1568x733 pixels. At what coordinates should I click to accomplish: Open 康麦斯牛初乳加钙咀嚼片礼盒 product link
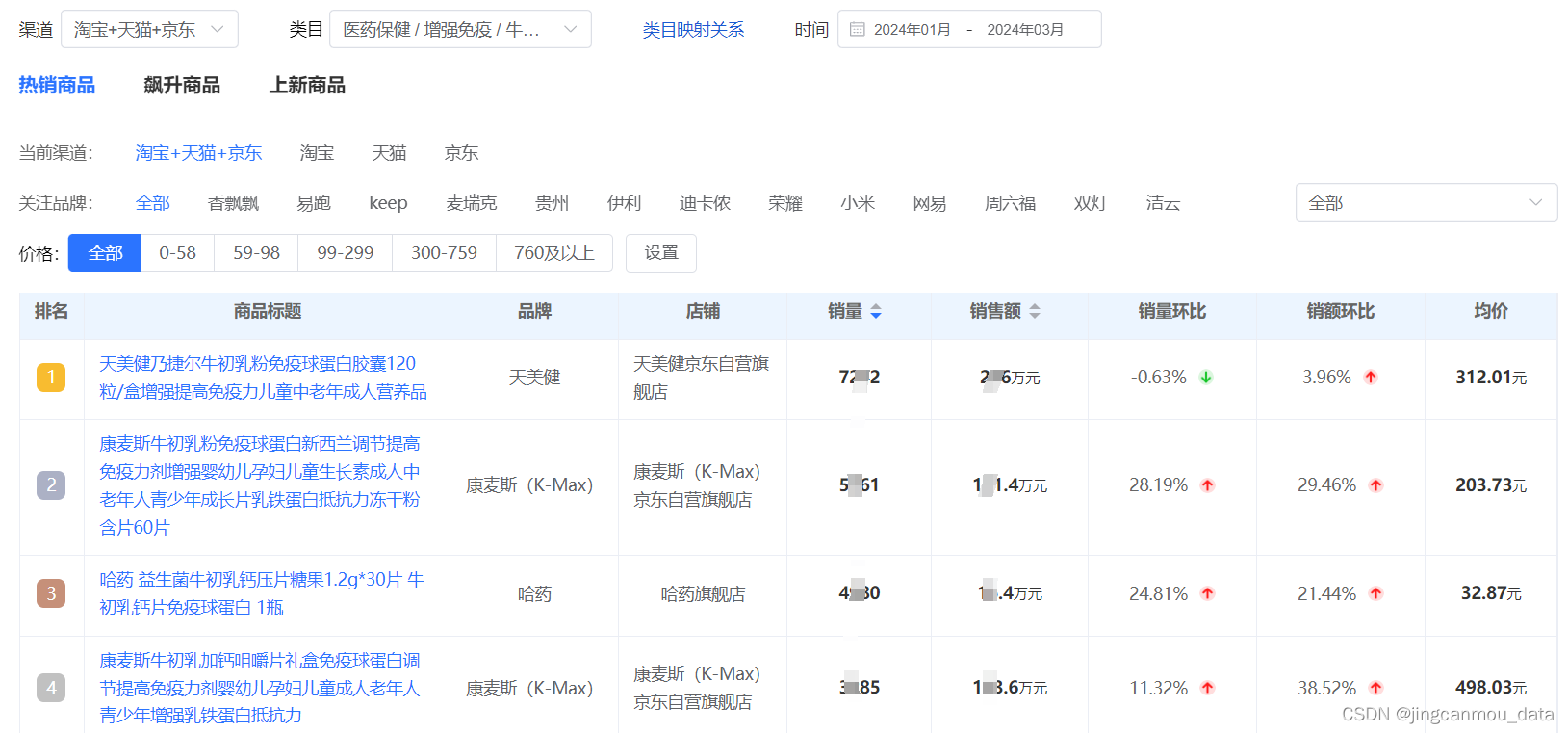click(260, 688)
